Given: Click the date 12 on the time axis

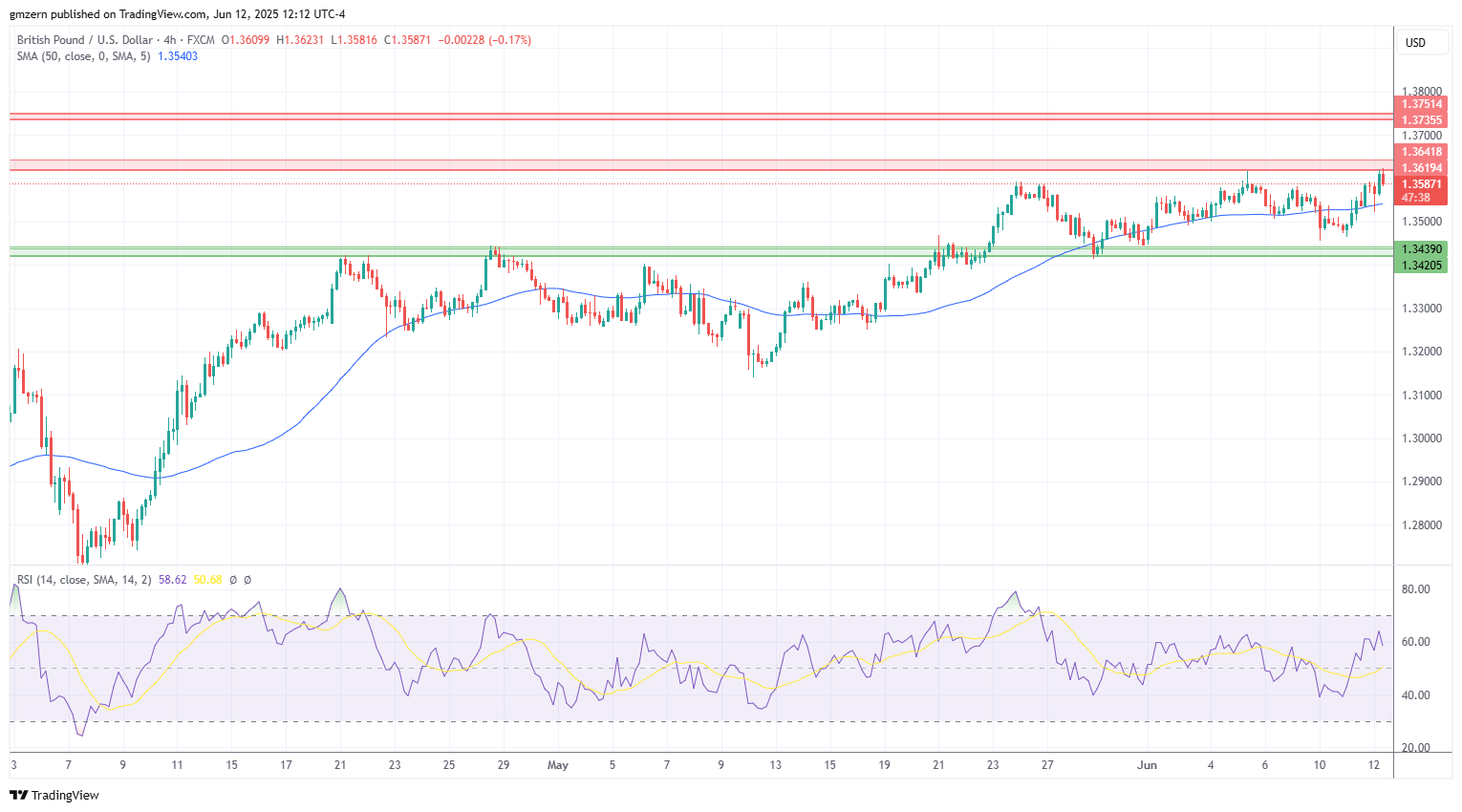Looking at the screenshot, I should pyautogui.click(x=1374, y=765).
